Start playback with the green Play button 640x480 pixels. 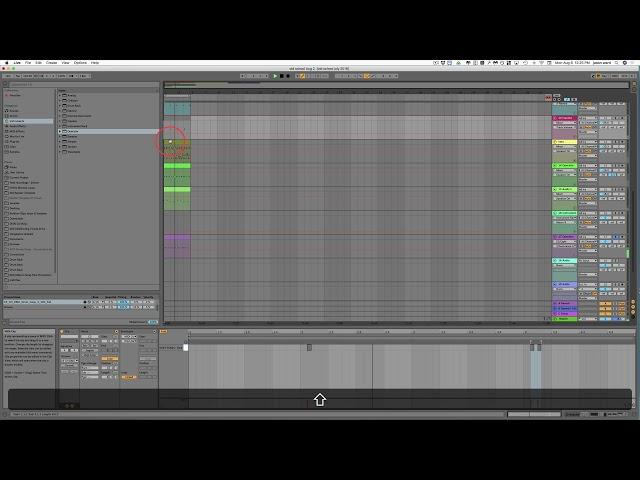pos(275,76)
